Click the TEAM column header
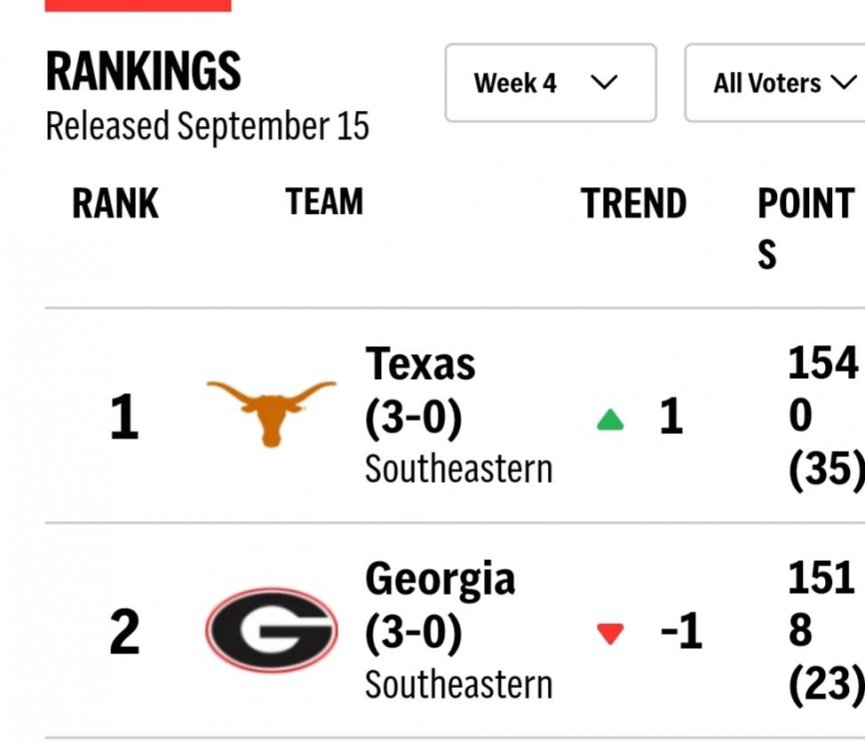Viewport: 865px width, 750px height. 324,202
